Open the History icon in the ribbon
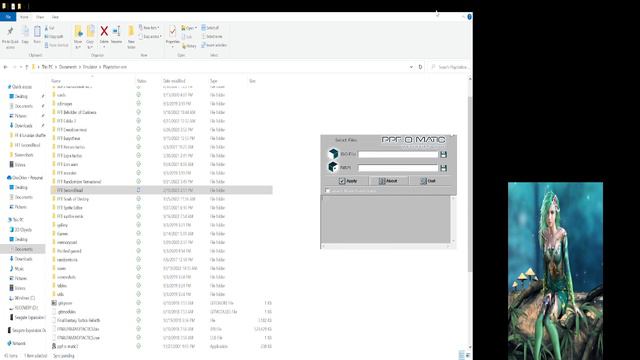Image resolution: width=640 pixels, height=360 pixels. click(189, 46)
